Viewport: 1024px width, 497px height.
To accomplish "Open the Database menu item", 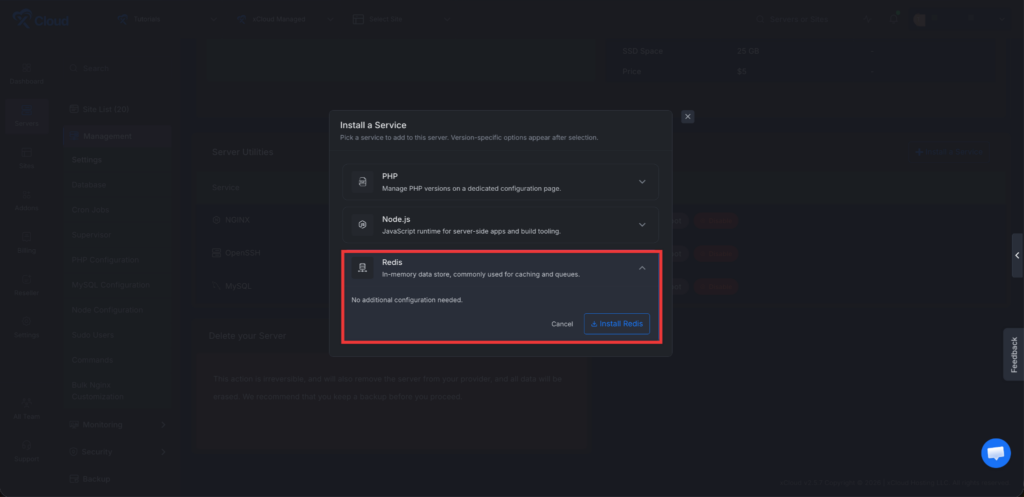I will pyautogui.click(x=89, y=185).
